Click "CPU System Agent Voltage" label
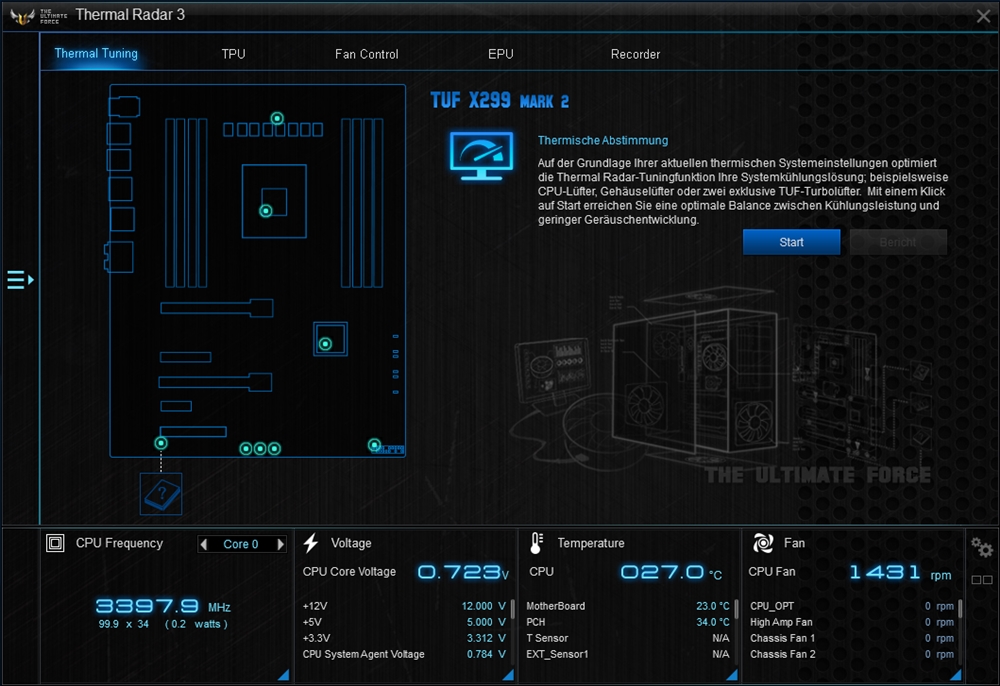Viewport: 1000px width, 686px height. [x=364, y=654]
